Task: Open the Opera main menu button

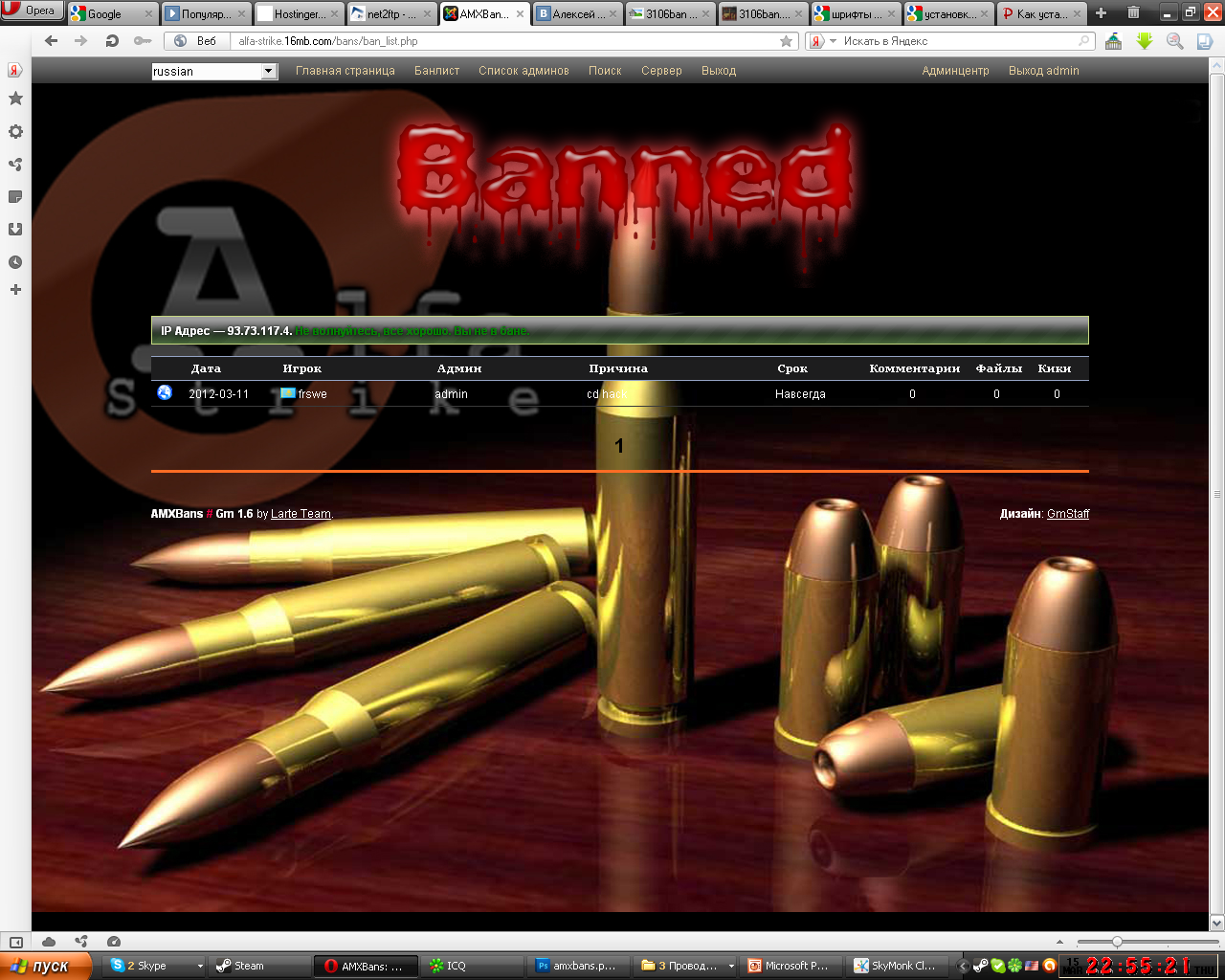Action: coord(33,11)
